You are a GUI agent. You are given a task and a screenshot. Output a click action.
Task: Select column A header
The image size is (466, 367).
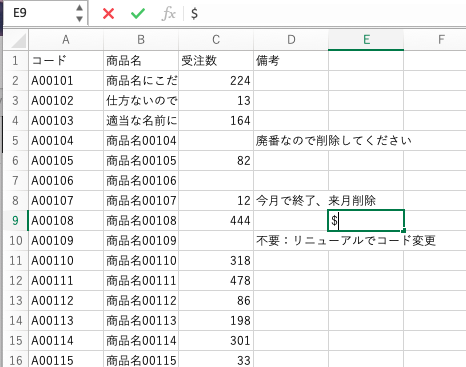tap(66, 40)
